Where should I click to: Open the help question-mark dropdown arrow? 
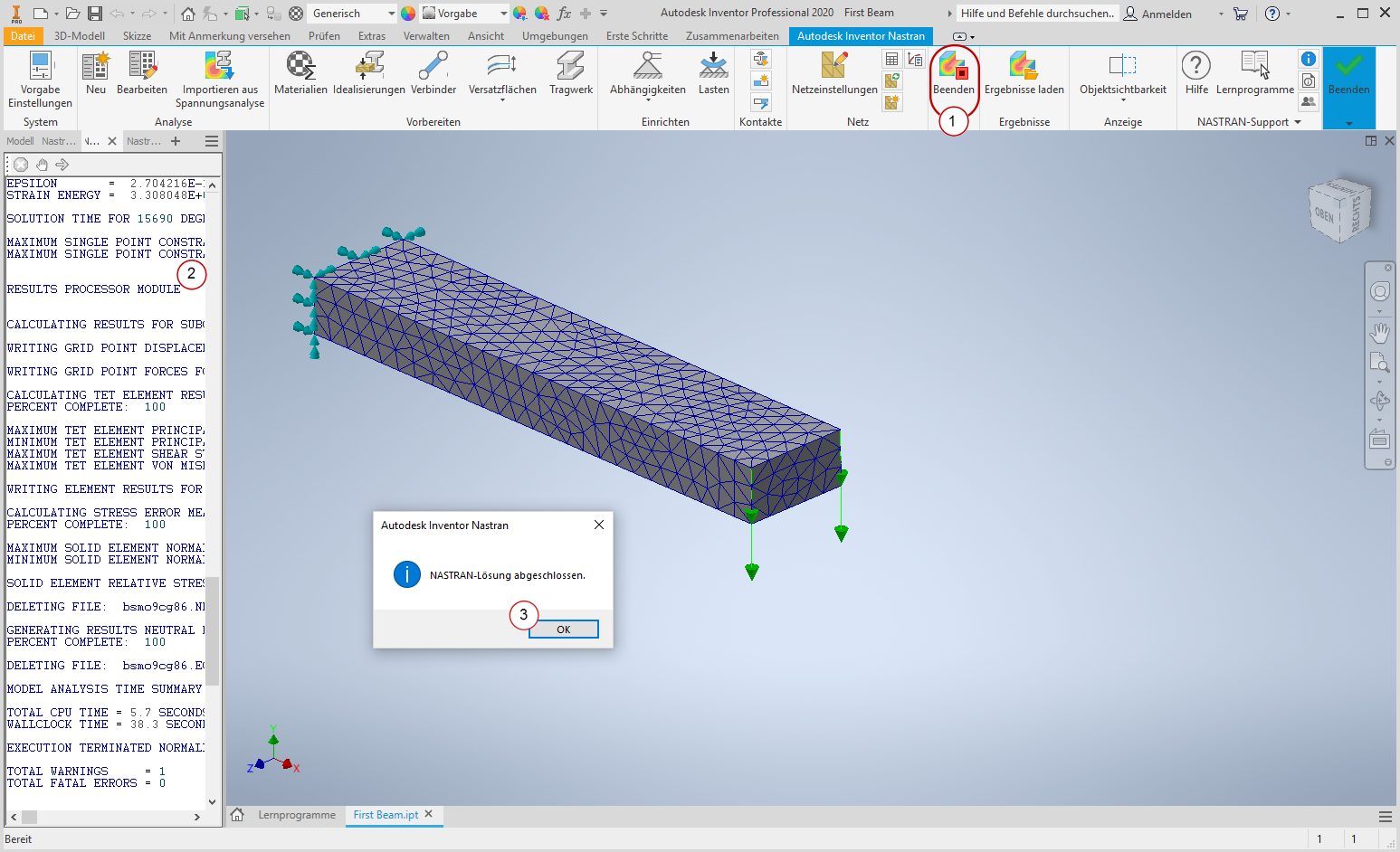[1288, 14]
